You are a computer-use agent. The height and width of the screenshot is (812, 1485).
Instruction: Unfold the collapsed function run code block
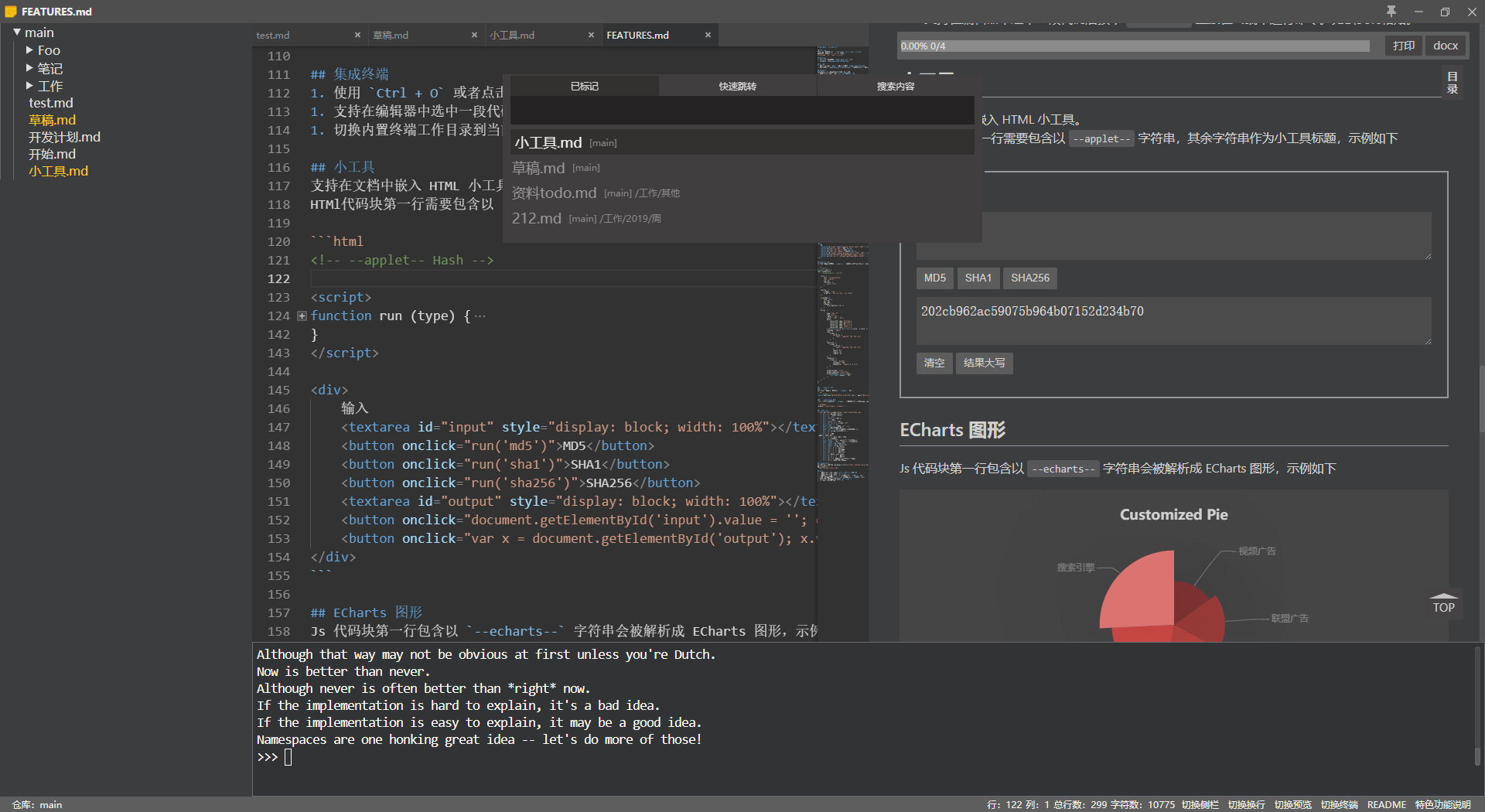pos(302,316)
